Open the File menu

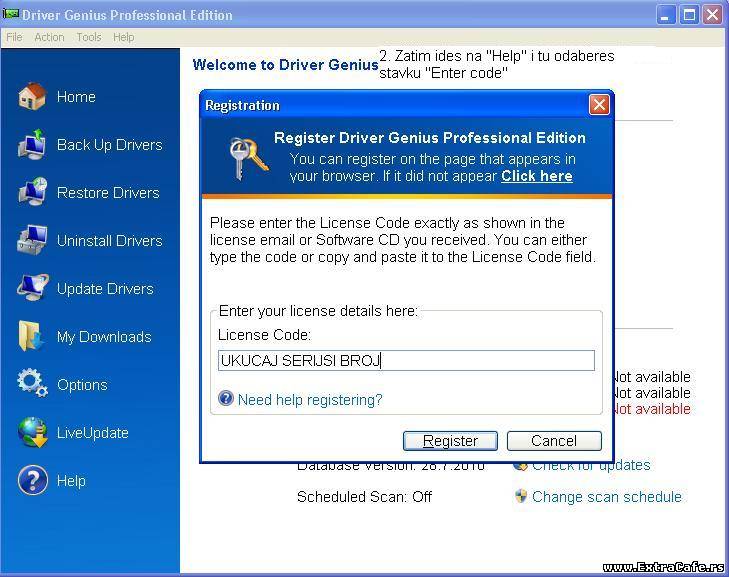click(x=14, y=37)
